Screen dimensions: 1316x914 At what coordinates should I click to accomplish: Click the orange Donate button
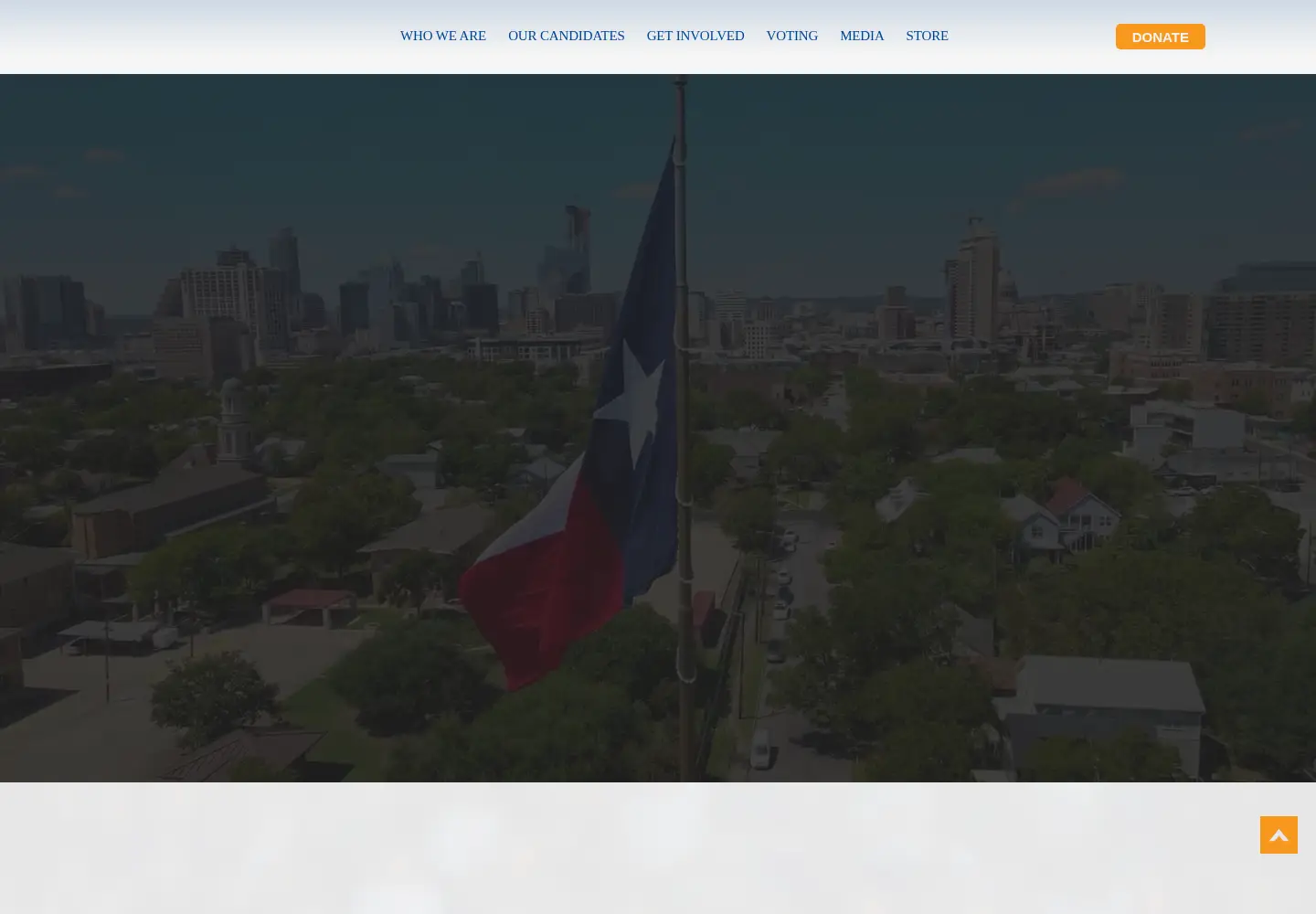click(1160, 37)
